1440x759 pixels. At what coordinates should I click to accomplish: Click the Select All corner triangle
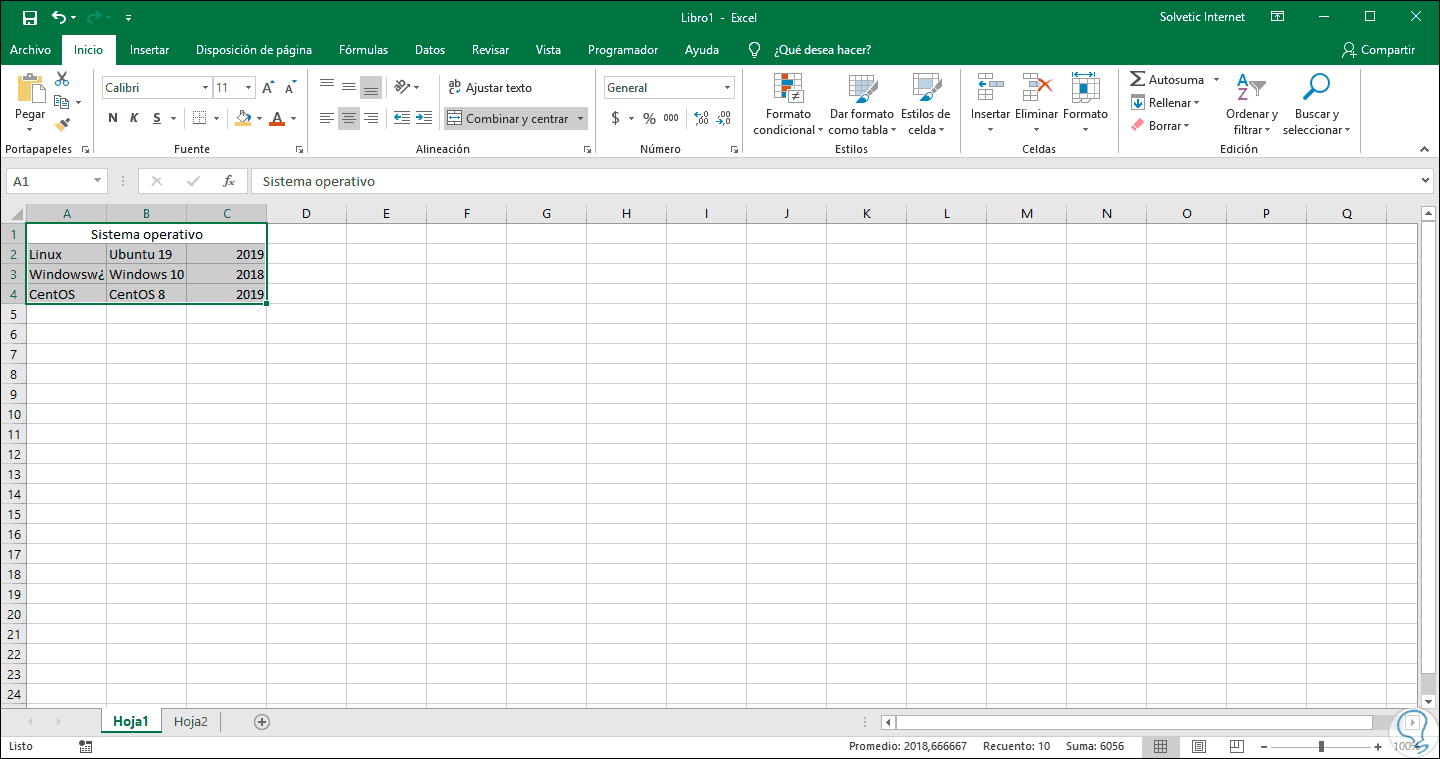pyautogui.click(x=14, y=213)
